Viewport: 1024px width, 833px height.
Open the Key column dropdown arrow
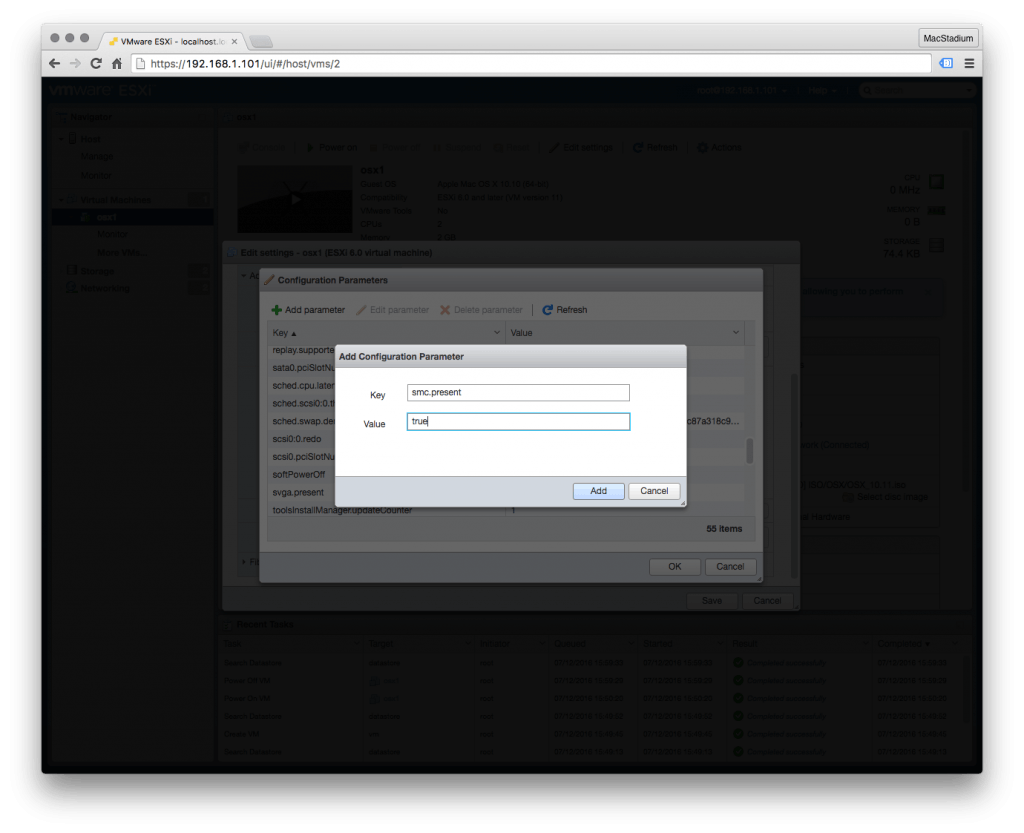click(x=496, y=333)
